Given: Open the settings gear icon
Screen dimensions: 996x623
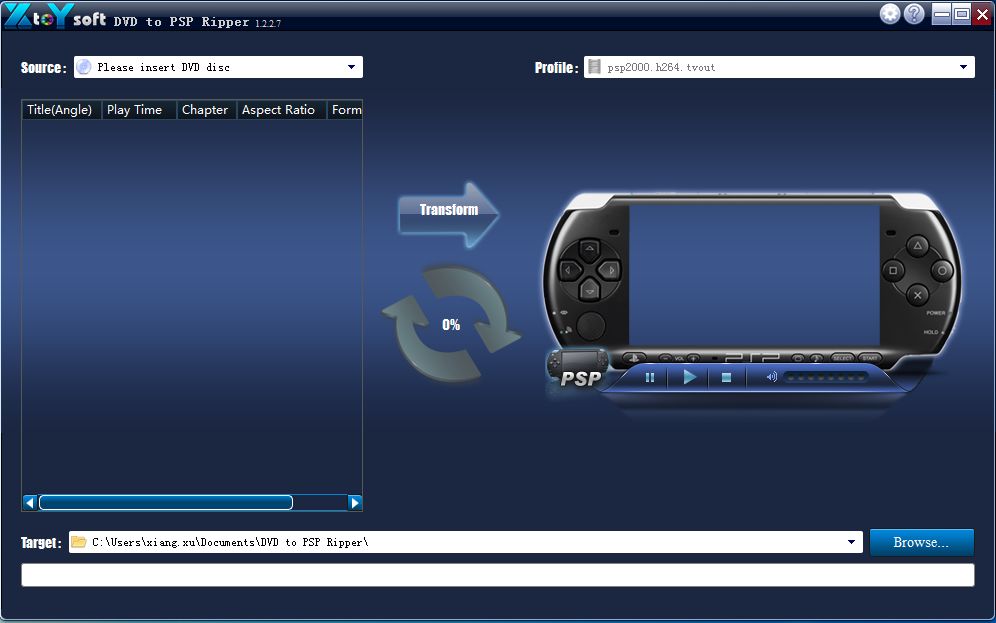Looking at the screenshot, I should 890,14.
